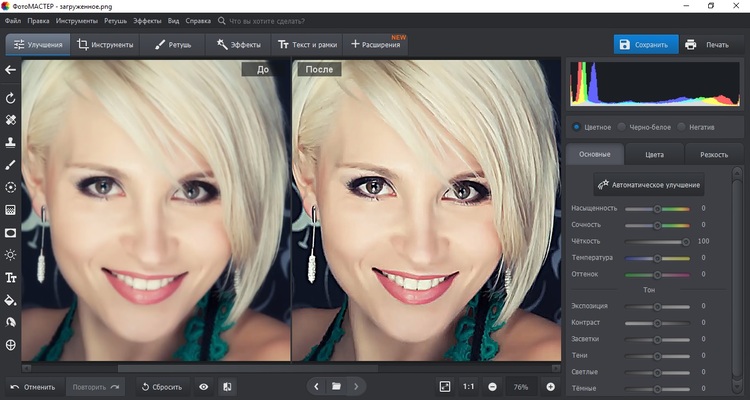Open the Цвета tab in right panel

coord(654,154)
